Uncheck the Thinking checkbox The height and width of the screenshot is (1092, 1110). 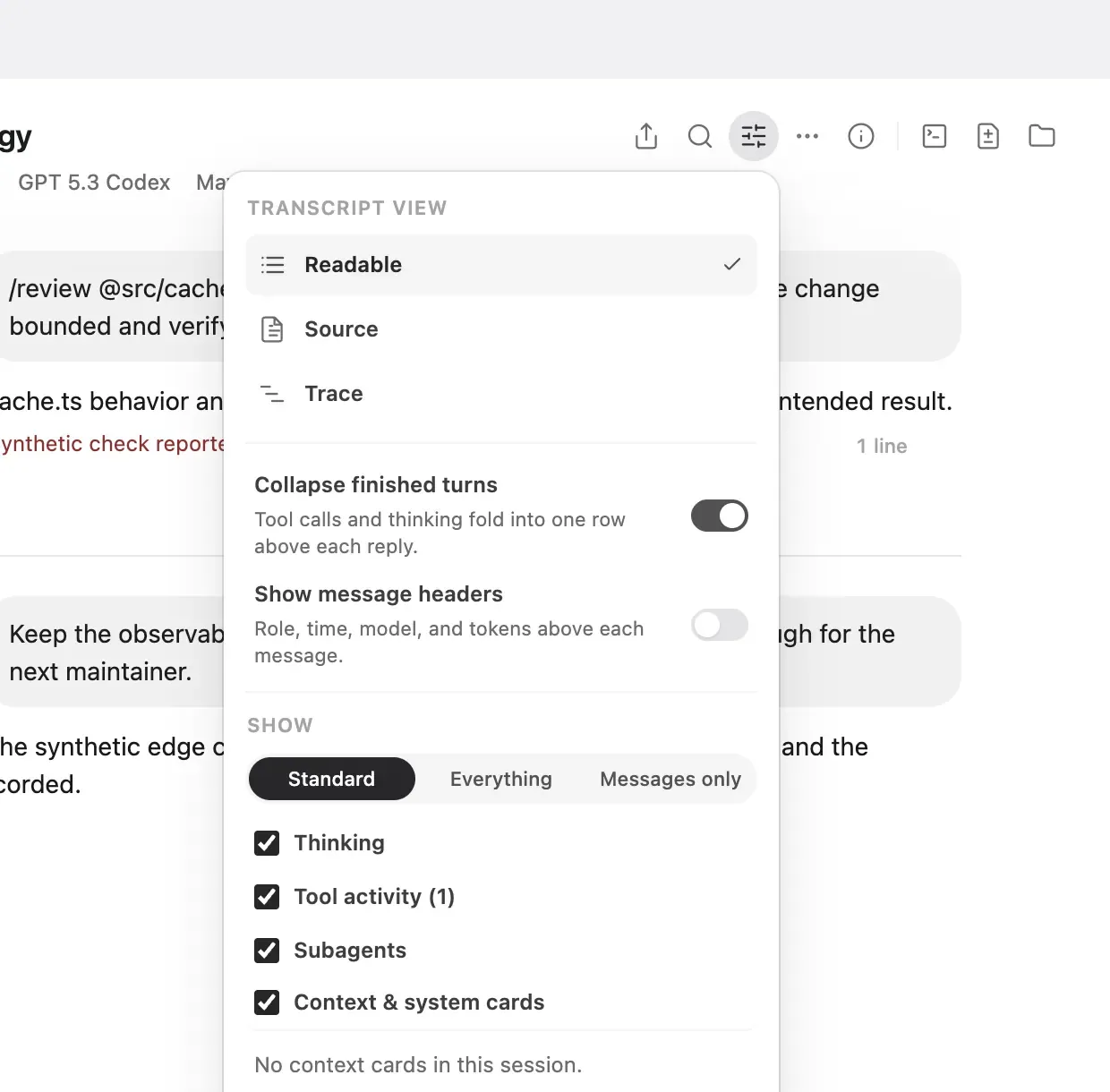[267, 843]
